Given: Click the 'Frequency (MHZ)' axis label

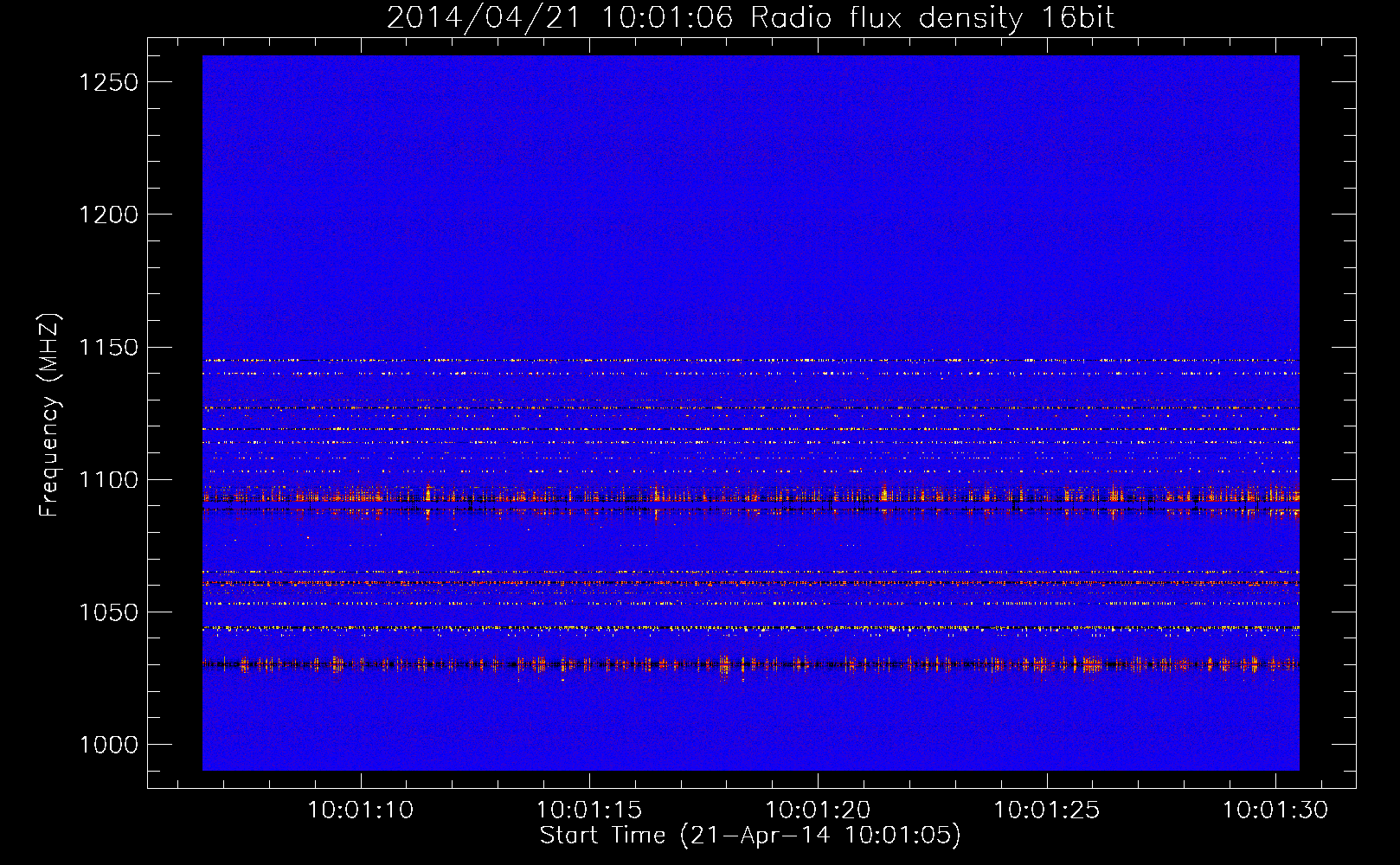Looking at the screenshot, I should tap(50, 415).
